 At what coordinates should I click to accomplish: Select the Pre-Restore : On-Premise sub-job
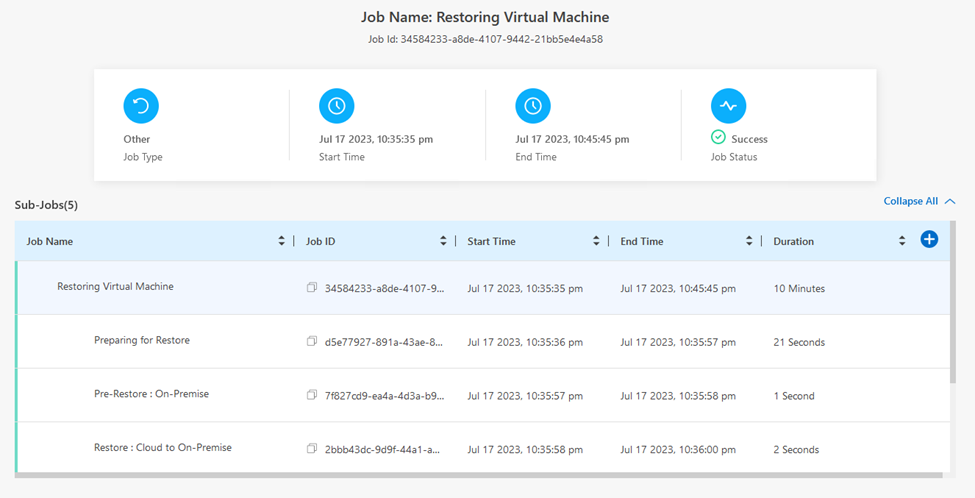click(x=483, y=395)
